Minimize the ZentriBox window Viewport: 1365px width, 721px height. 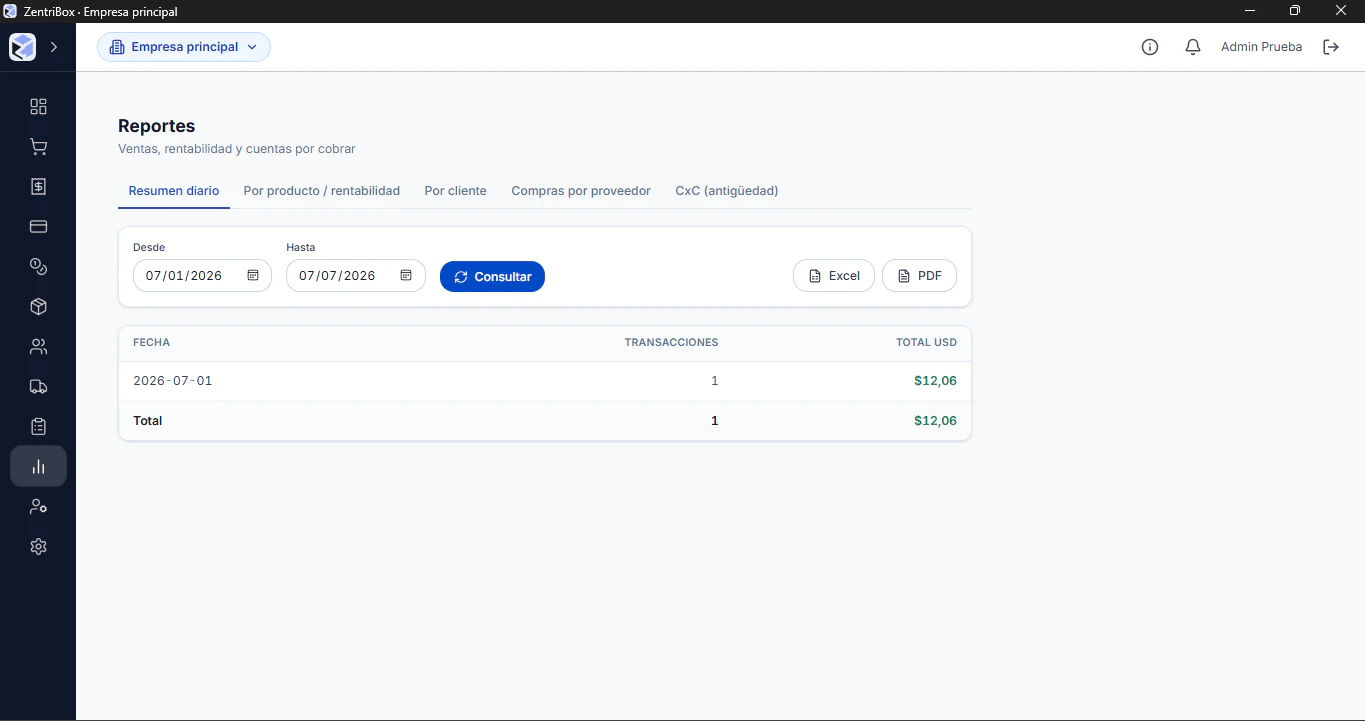(1250, 11)
